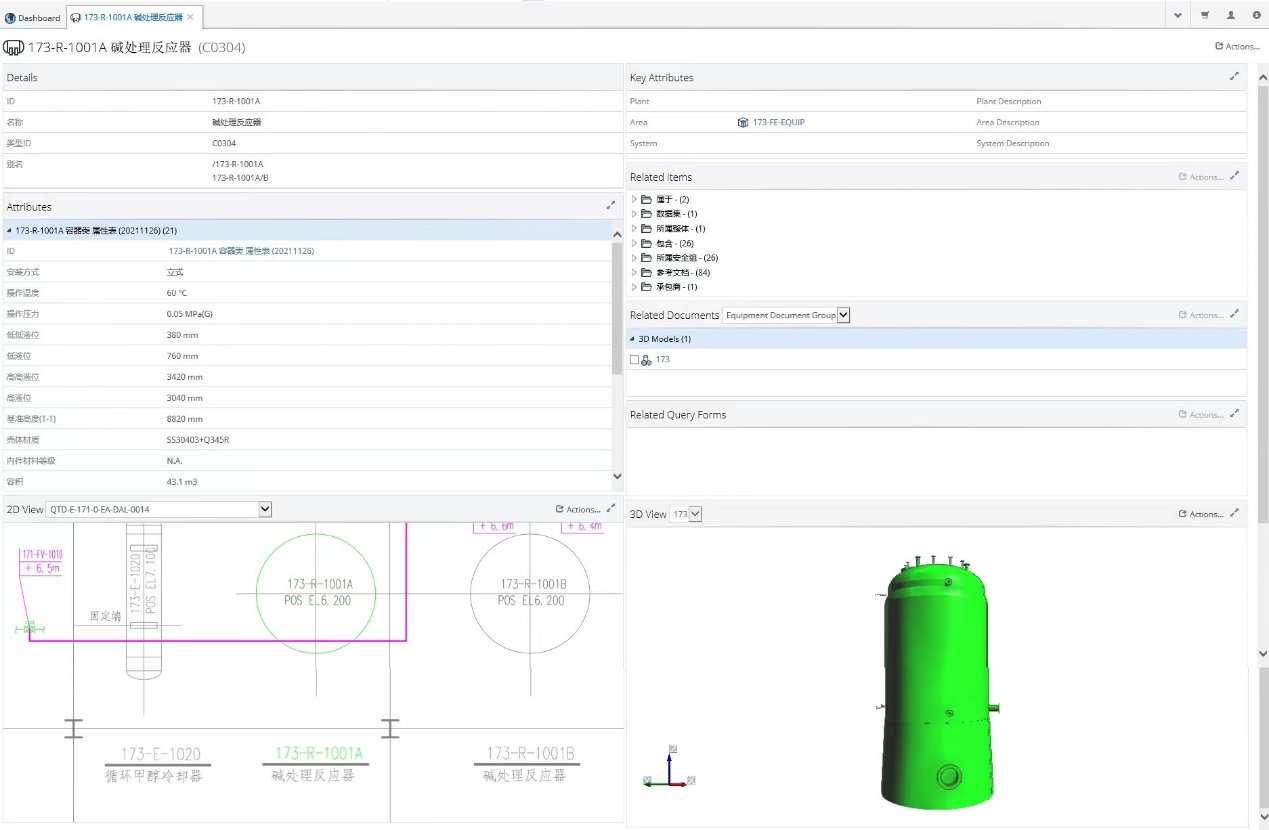Close the 173-R-1001A tab
Viewport: 1269px width, 830px height.
(191, 17)
